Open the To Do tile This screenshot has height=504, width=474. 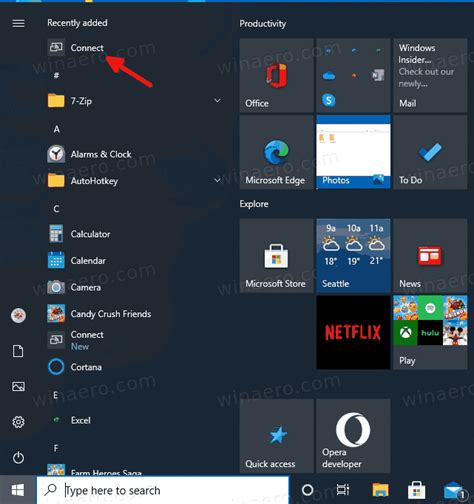(x=430, y=152)
